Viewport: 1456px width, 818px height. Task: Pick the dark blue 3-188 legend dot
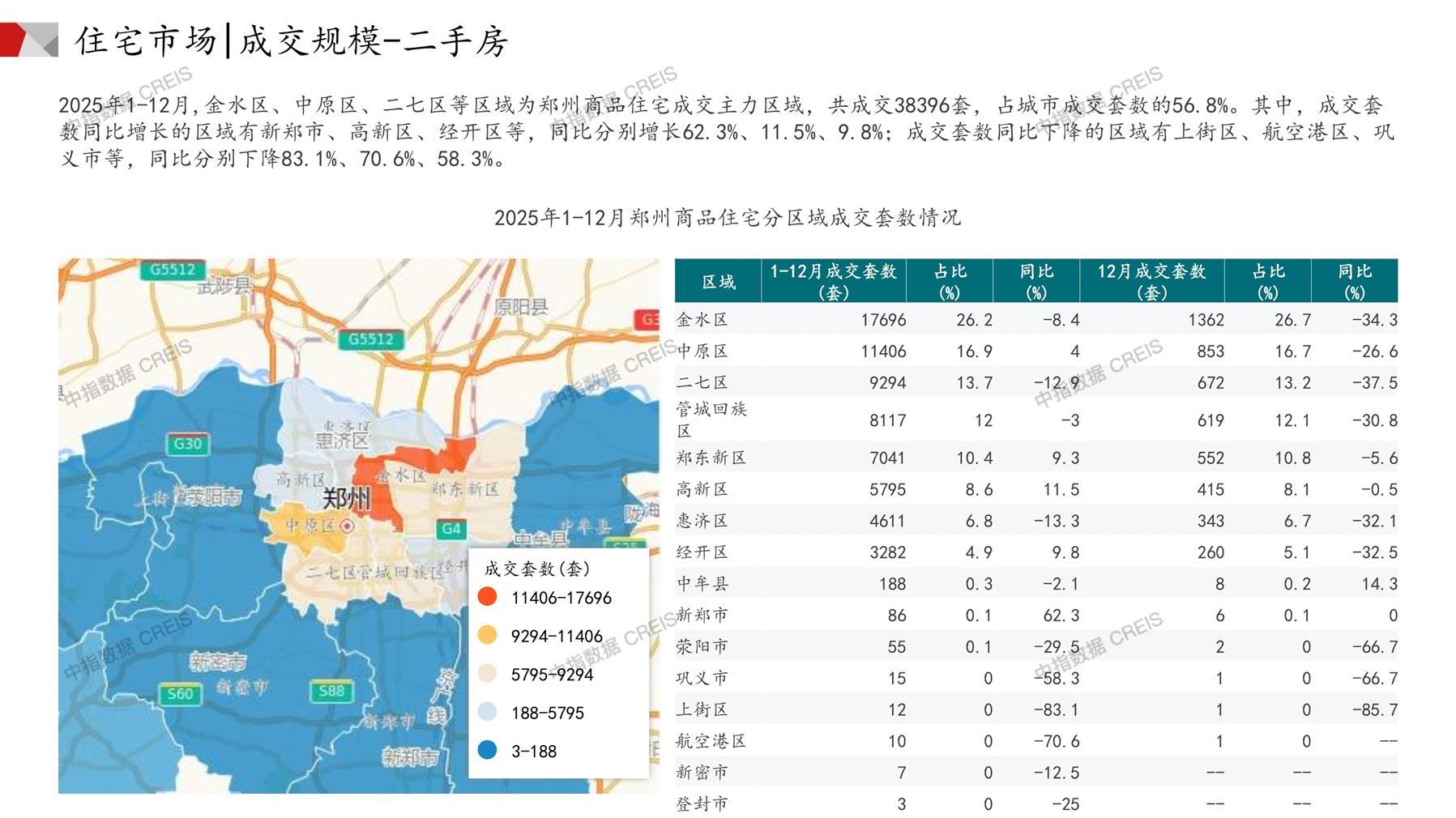point(487,750)
